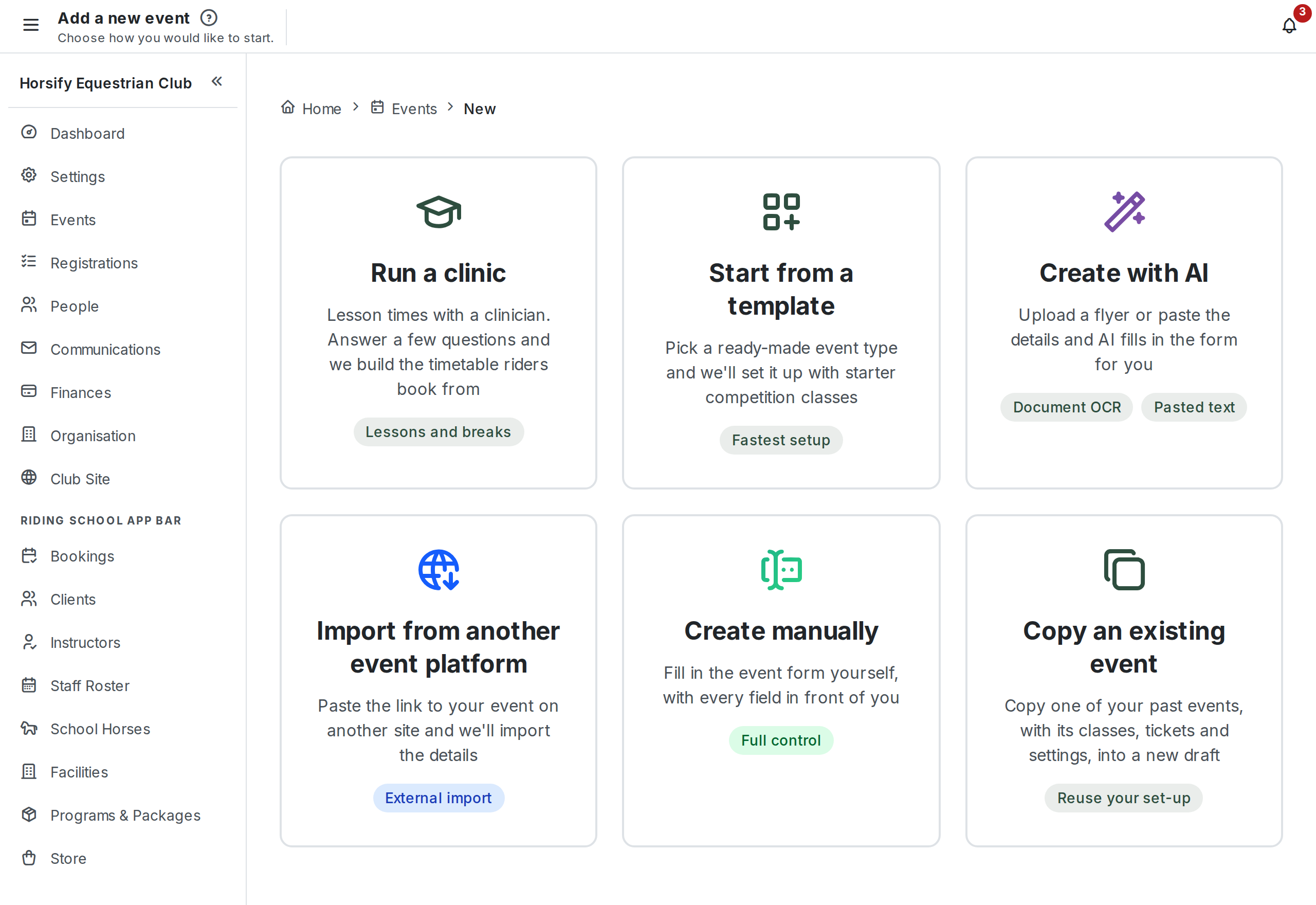
Task: Open Organisation in the sidebar
Action: pos(122,436)
